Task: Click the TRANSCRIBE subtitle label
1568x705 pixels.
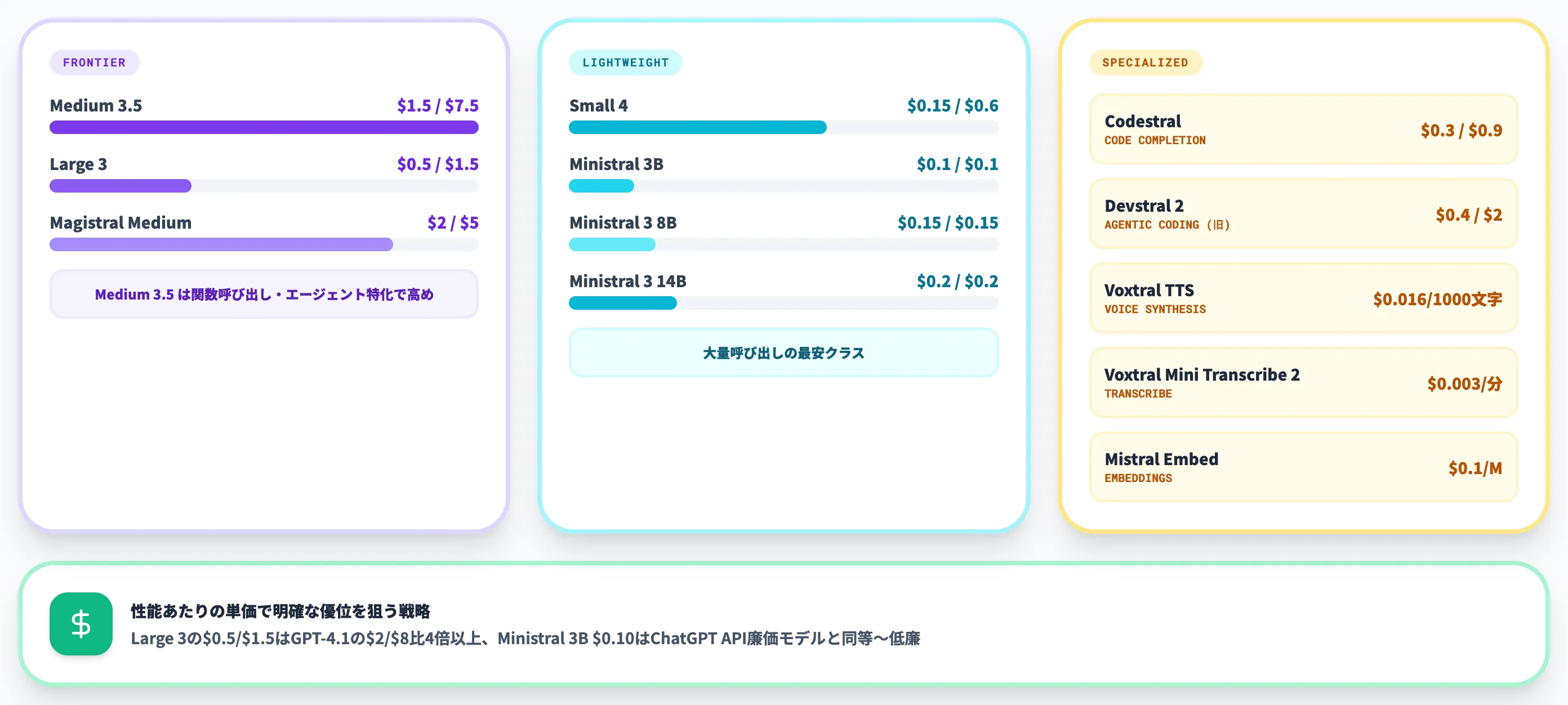Action: [x=1138, y=394]
